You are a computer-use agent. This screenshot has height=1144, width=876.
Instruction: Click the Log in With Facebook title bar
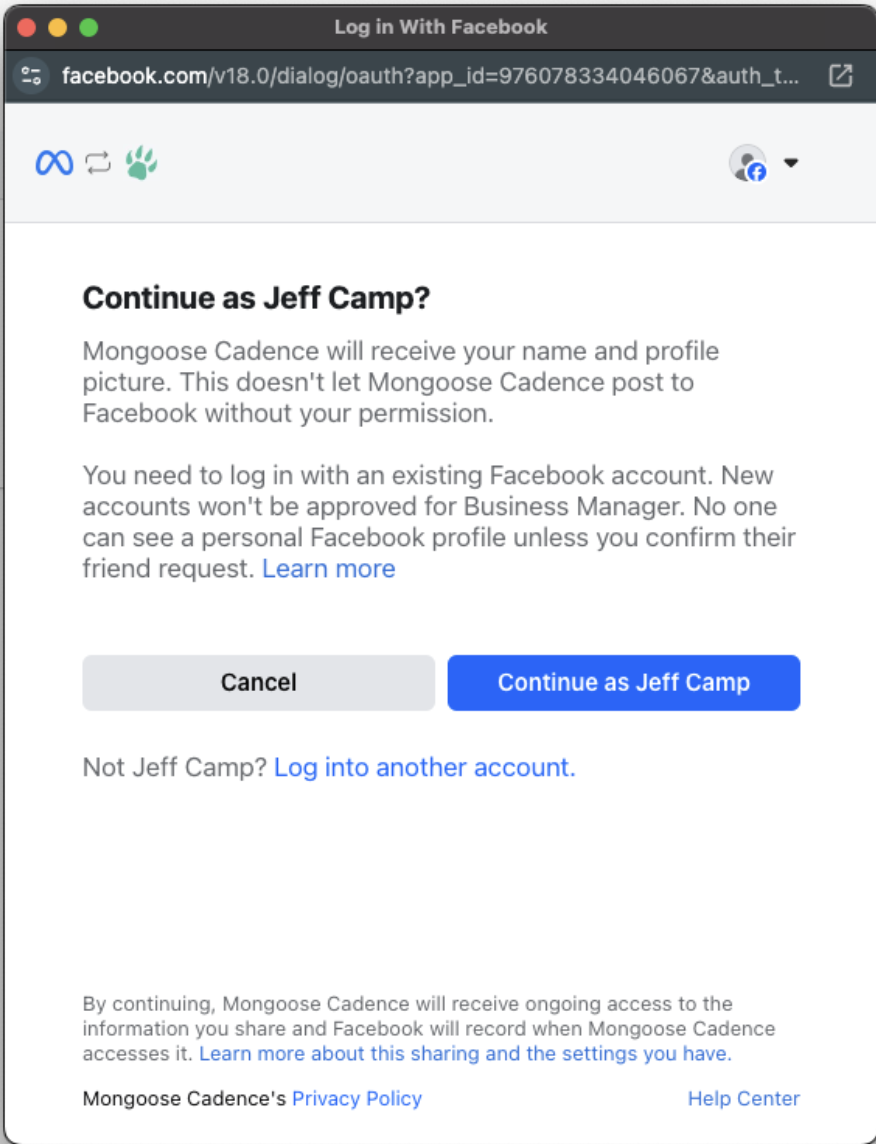(440, 27)
